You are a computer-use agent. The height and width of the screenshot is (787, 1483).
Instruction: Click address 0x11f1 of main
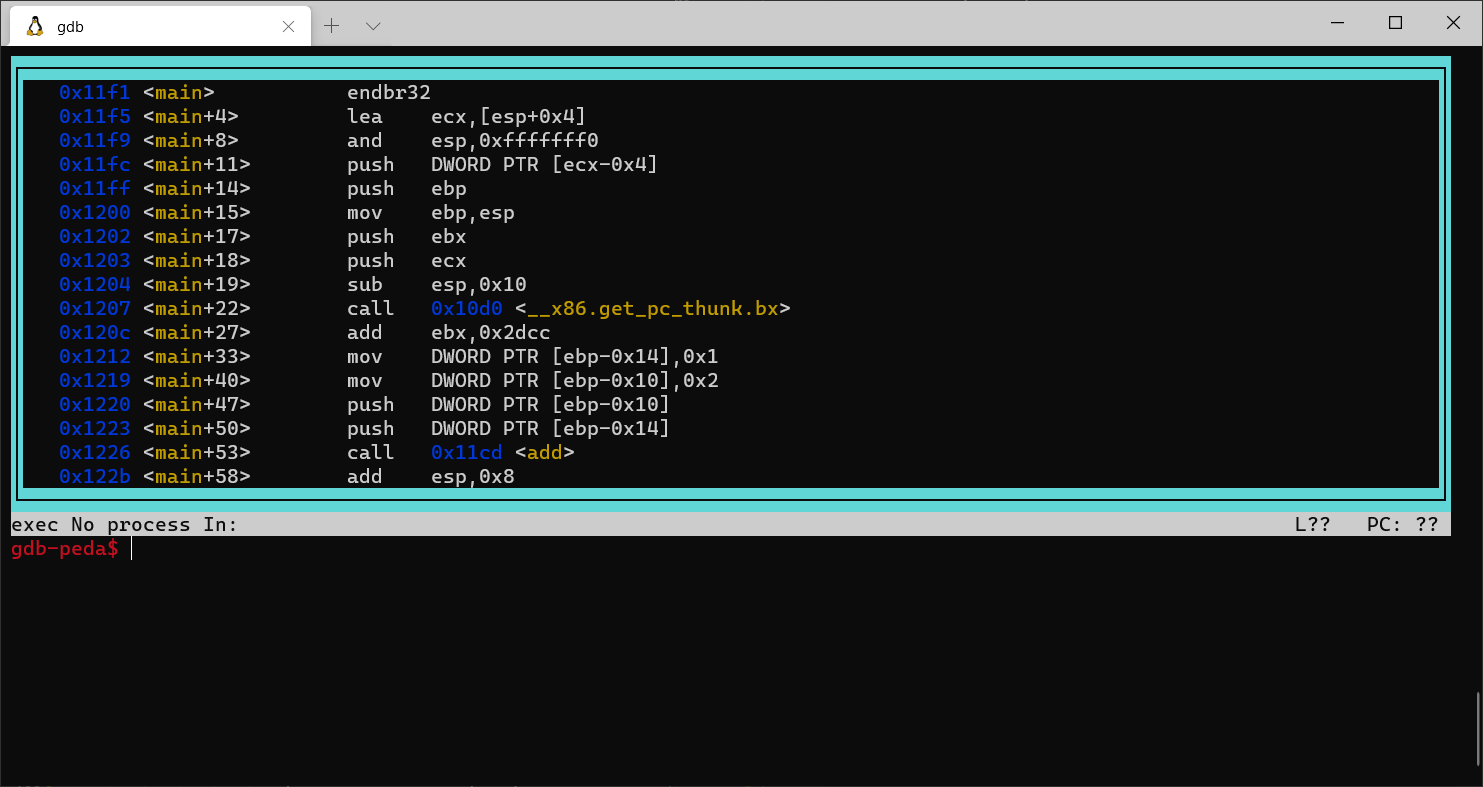95,92
